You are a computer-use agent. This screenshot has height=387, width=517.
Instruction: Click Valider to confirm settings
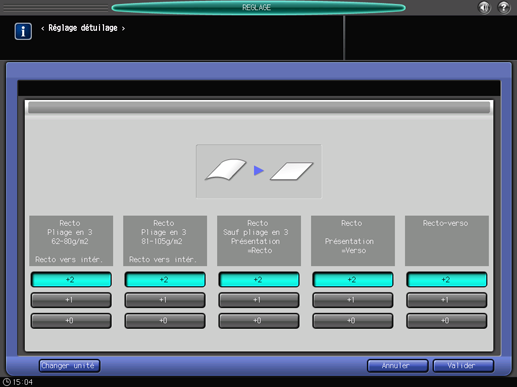point(463,366)
